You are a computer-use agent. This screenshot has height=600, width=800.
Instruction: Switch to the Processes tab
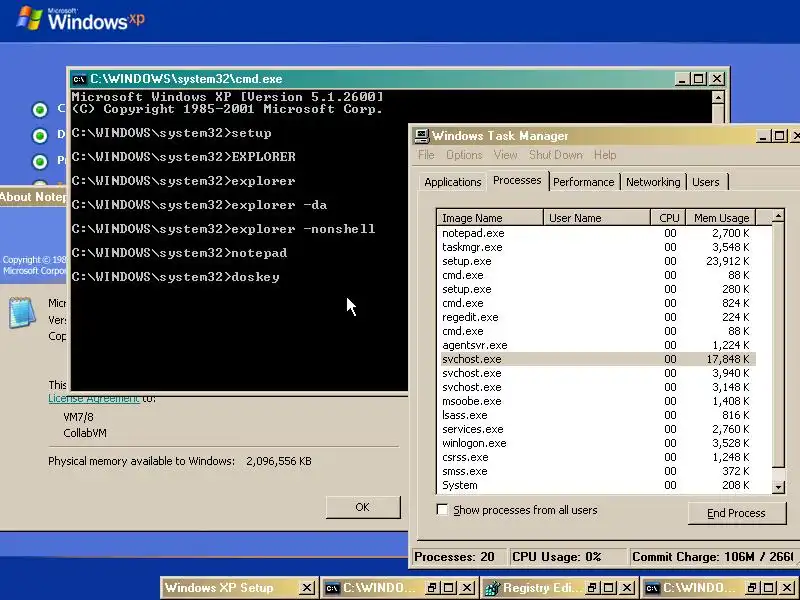coord(517,180)
